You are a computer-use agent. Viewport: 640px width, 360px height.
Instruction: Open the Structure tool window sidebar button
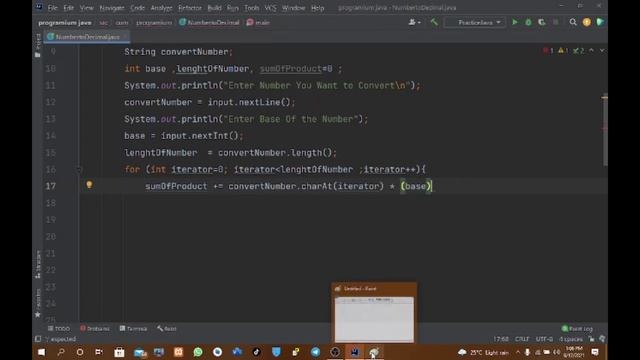point(38,264)
